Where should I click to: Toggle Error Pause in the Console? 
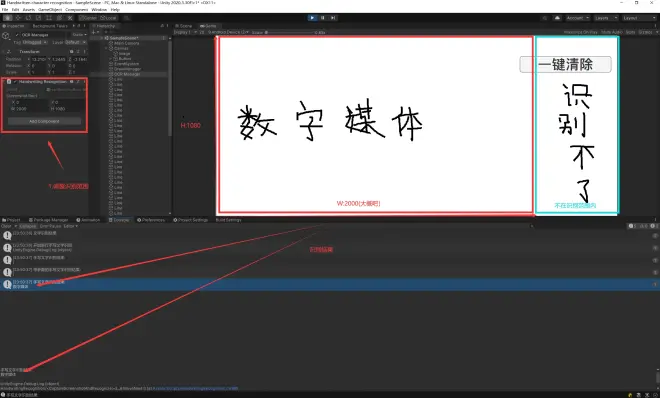[50, 226]
